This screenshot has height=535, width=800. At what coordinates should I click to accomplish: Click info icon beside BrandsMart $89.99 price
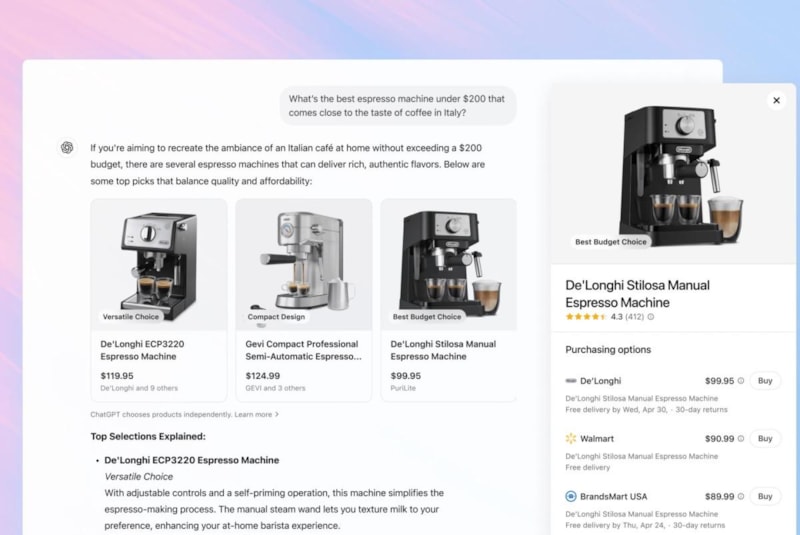point(741,496)
